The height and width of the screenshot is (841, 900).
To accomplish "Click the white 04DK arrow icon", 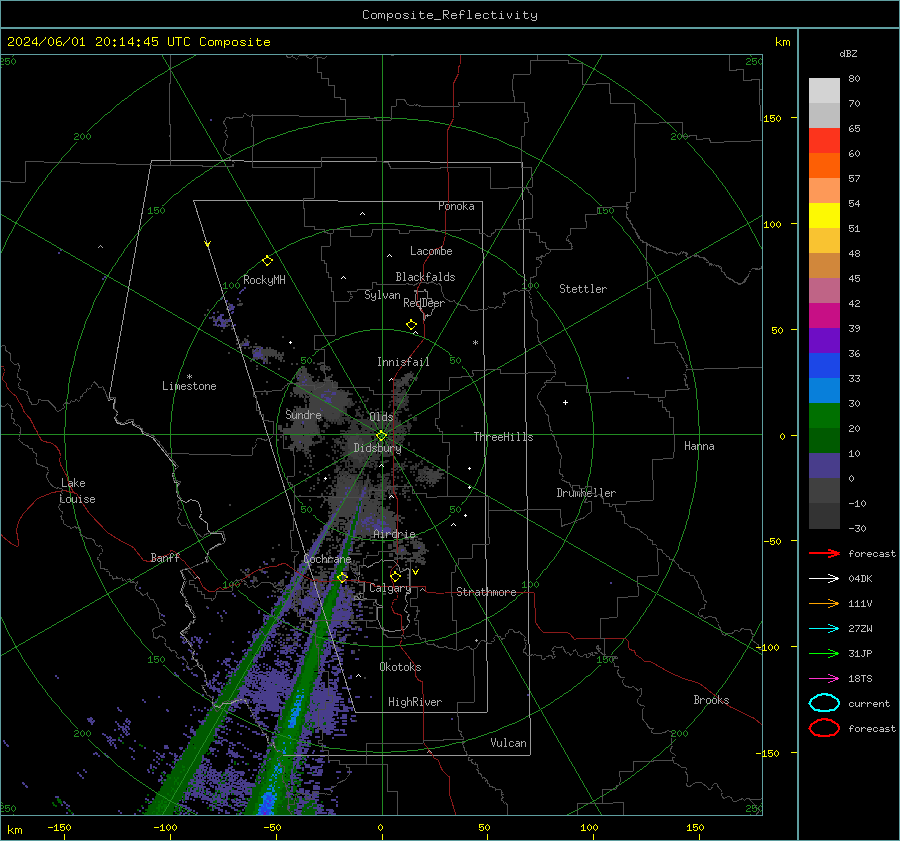I will (824, 578).
